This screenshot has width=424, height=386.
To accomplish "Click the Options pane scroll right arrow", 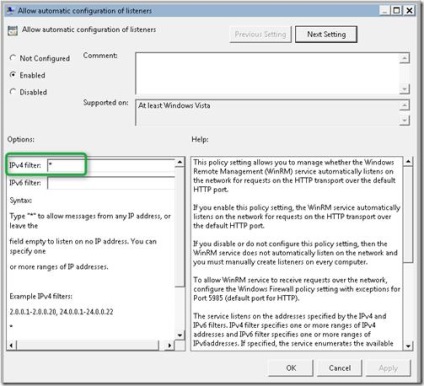I will click(170, 345).
